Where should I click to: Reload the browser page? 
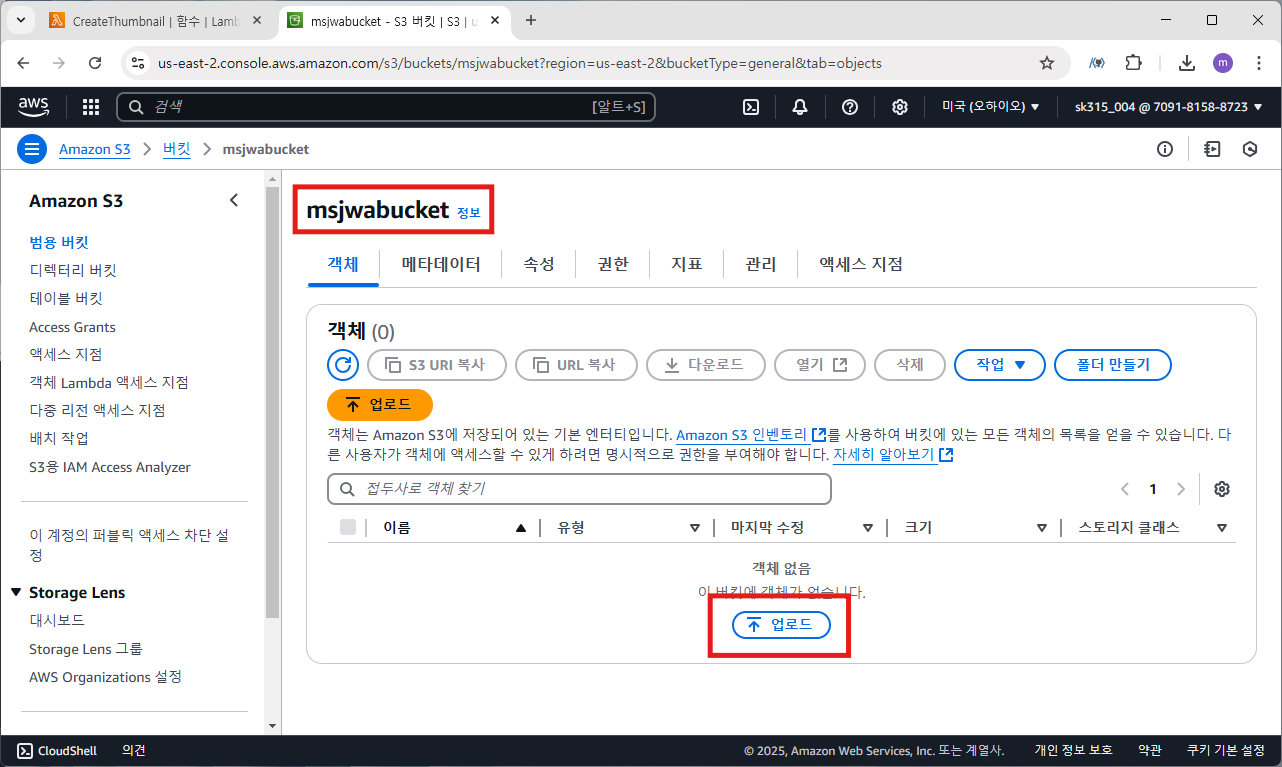point(95,63)
